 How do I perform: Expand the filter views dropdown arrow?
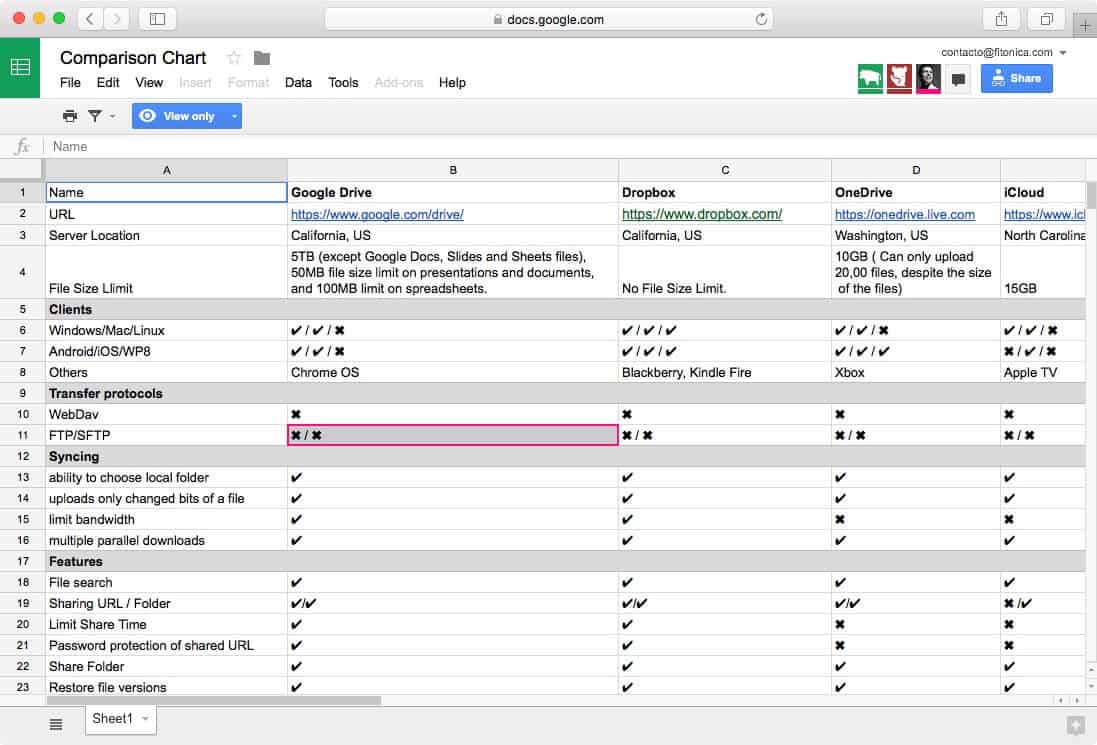tap(113, 116)
